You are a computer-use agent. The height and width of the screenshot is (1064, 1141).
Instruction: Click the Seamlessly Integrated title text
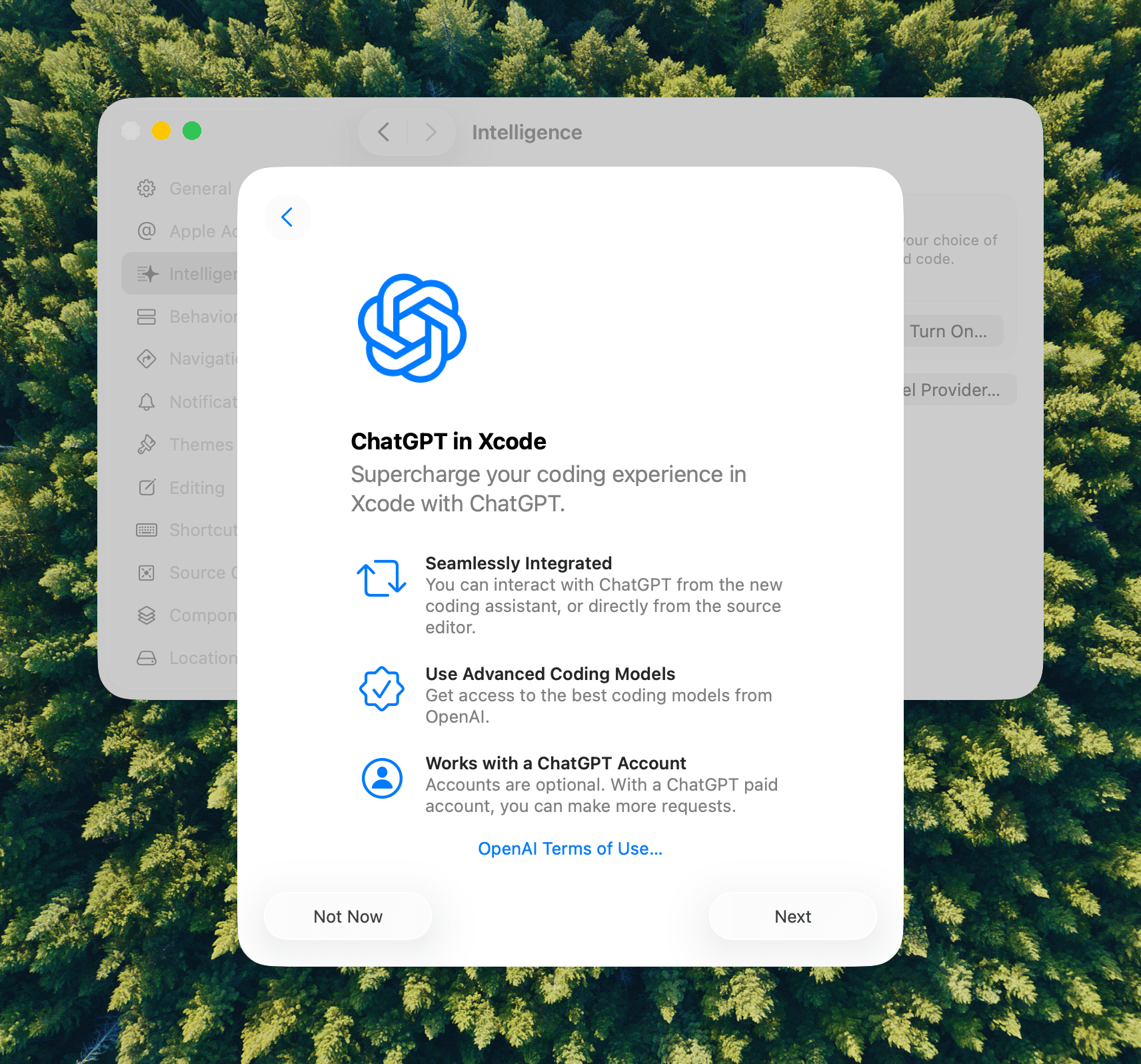tap(519, 563)
